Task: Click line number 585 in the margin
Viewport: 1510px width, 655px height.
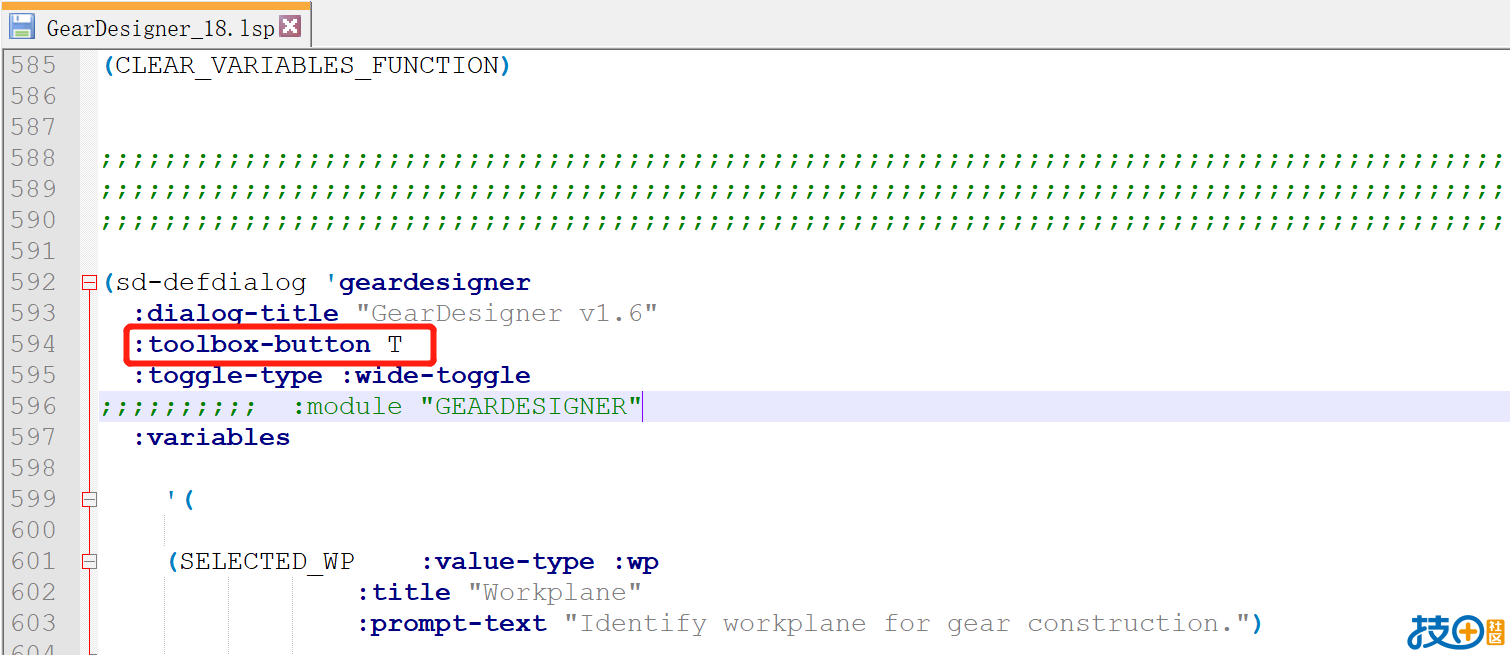Action: coord(33,66)
